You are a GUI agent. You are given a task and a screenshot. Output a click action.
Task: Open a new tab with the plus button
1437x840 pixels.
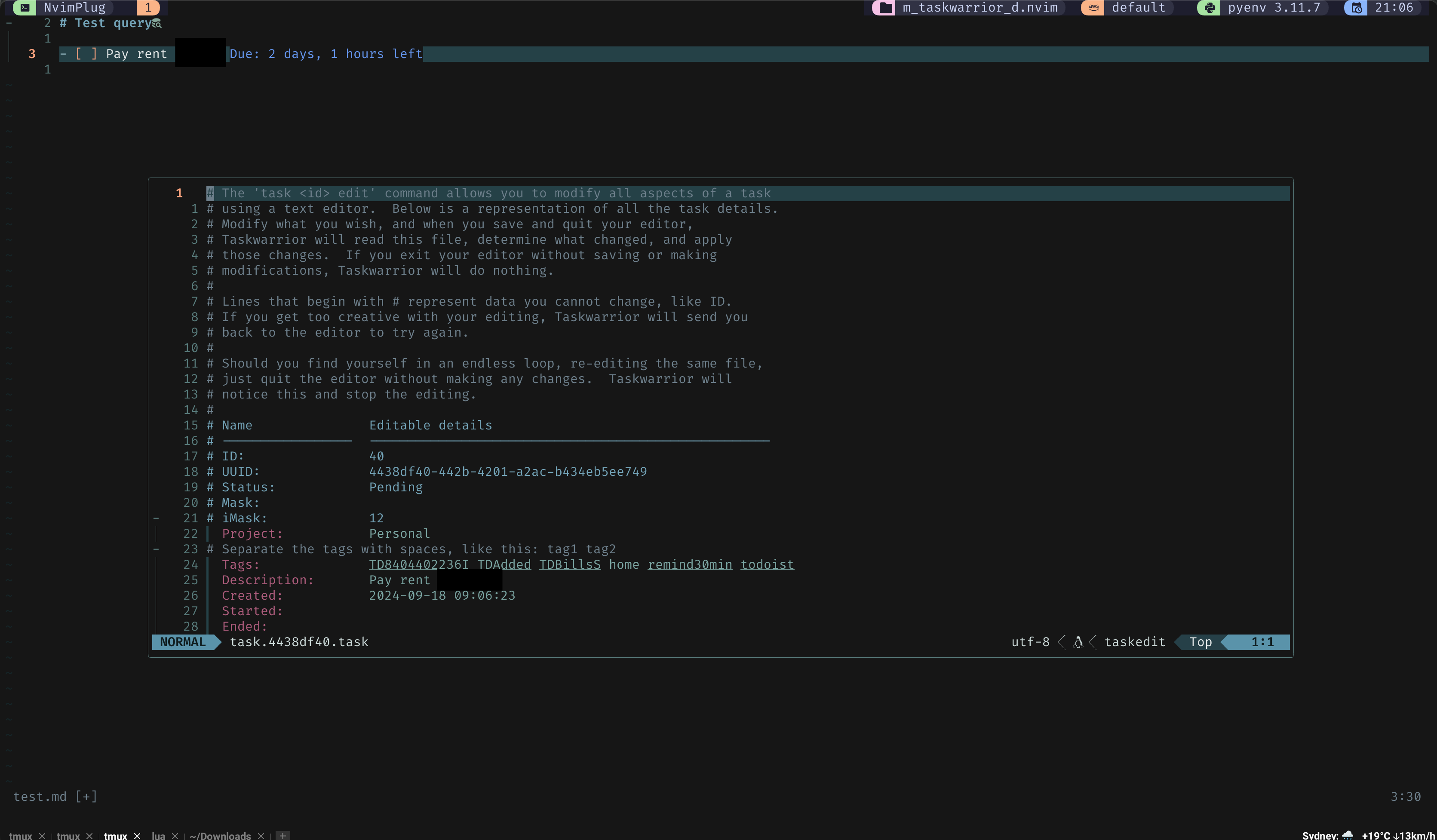282,835
